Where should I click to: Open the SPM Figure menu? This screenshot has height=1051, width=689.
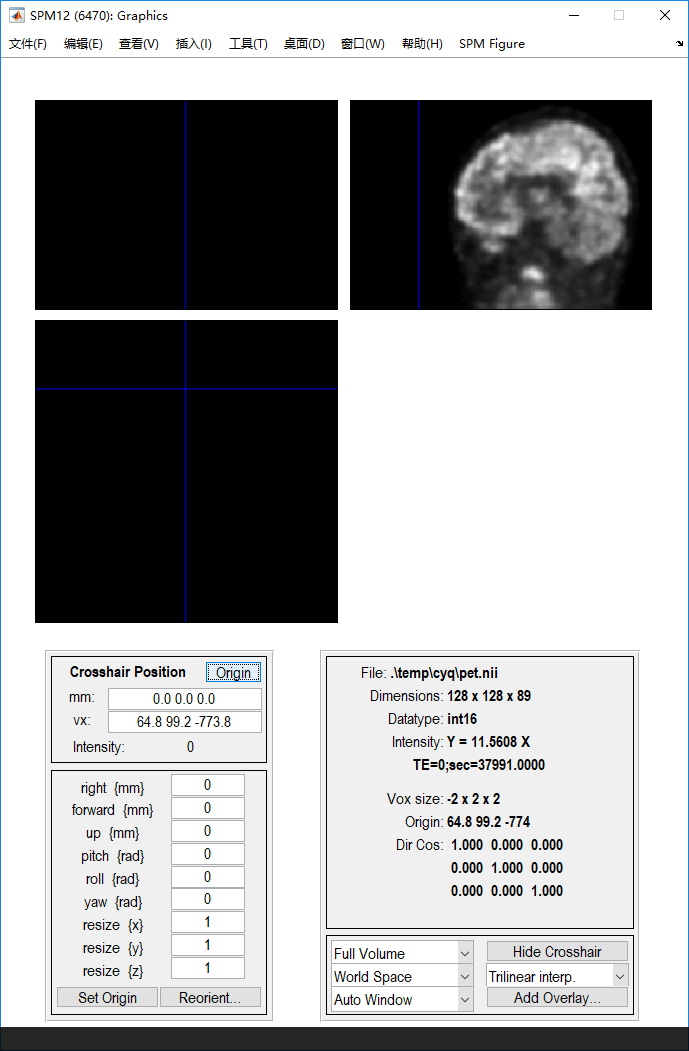492,44
